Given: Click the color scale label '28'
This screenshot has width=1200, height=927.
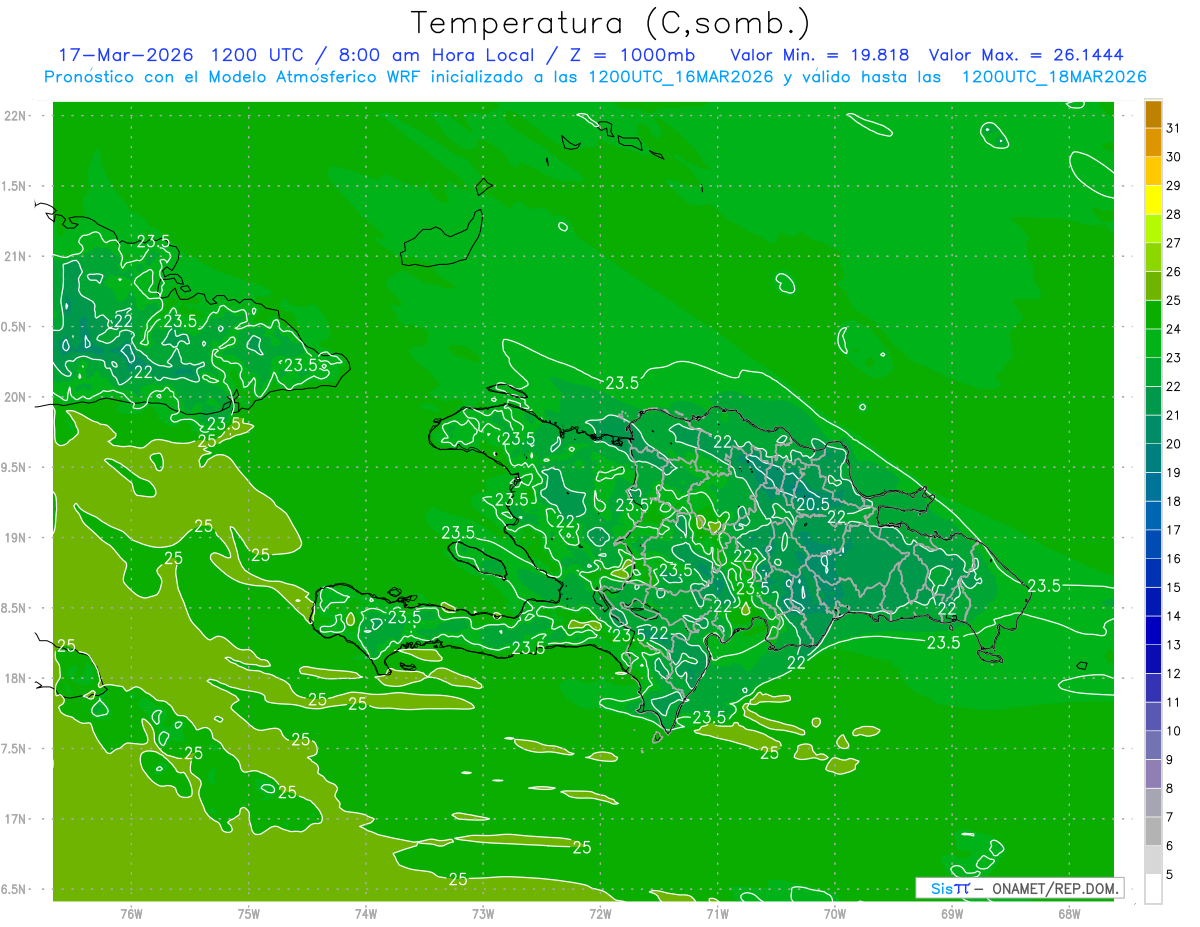Looking at the screenshot, I should 1174,214.
